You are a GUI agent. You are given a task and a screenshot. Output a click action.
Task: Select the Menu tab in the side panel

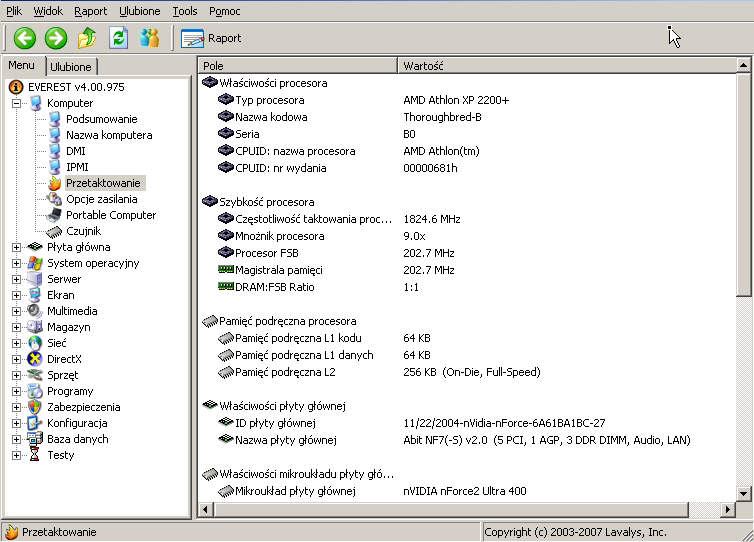[x=22, y=65]
